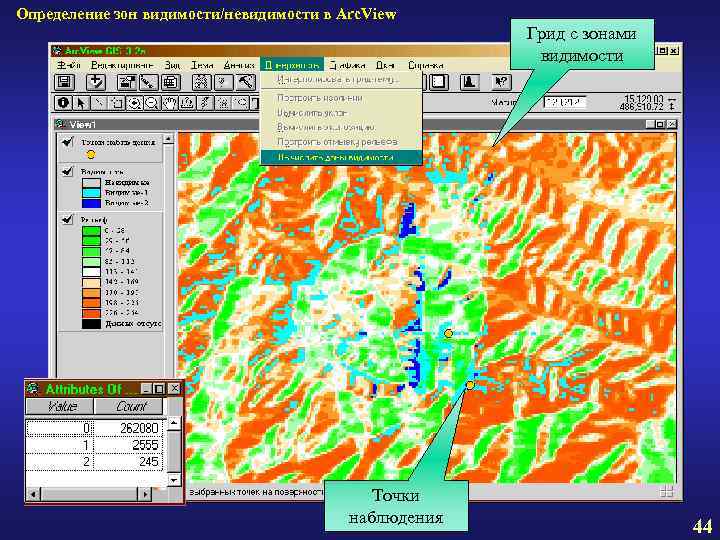Click the Edit Legend toolbar icon
This screenshot has height=540, width=720.
(148, 83)
